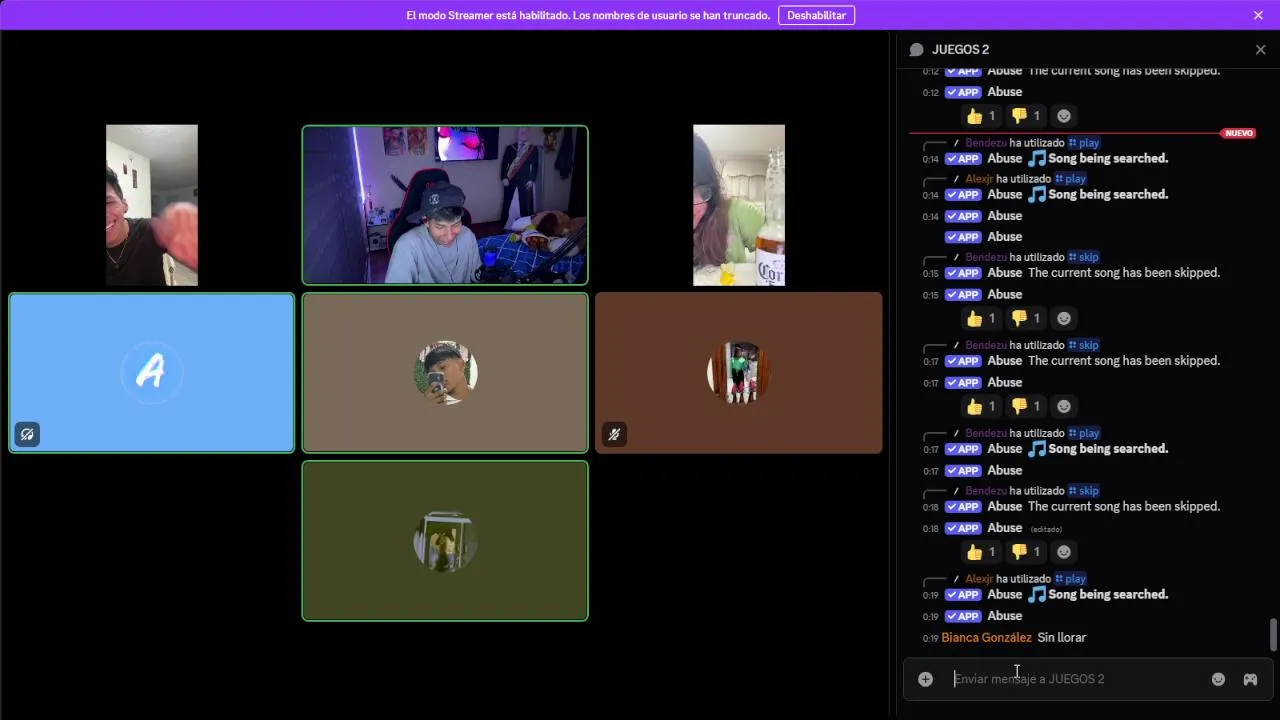This screenshot has width=1280, height=720.
Task: Click the APP badge on 0:19 'Song being searched' message
Action: click(963, 595)
